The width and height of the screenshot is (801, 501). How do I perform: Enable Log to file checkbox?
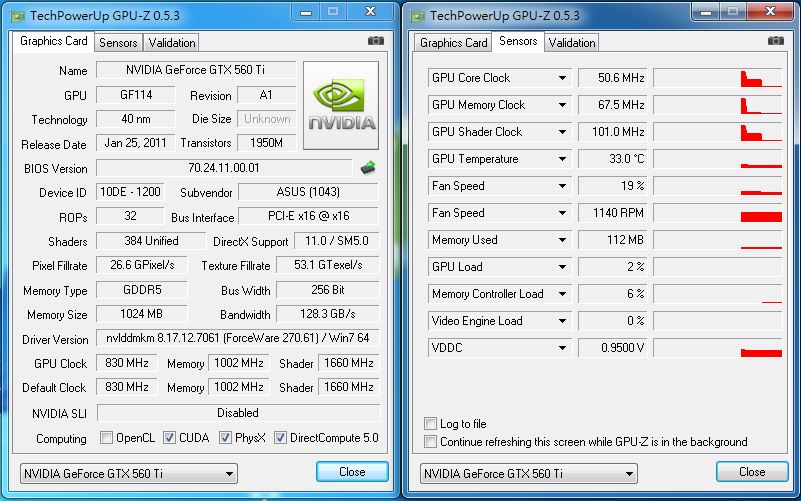pos(431,423)
